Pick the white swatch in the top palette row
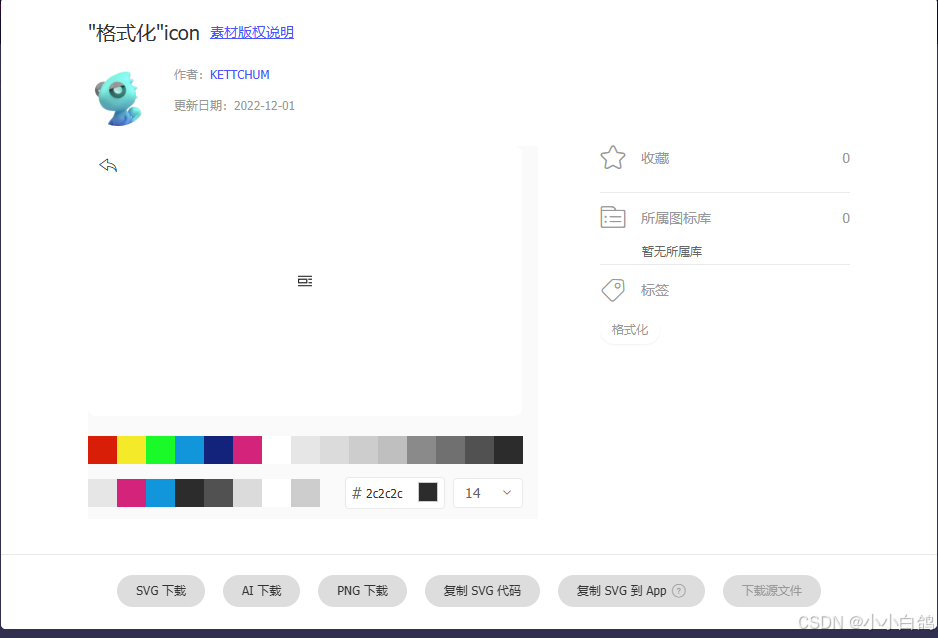938x638 pixels. [276, 450]
